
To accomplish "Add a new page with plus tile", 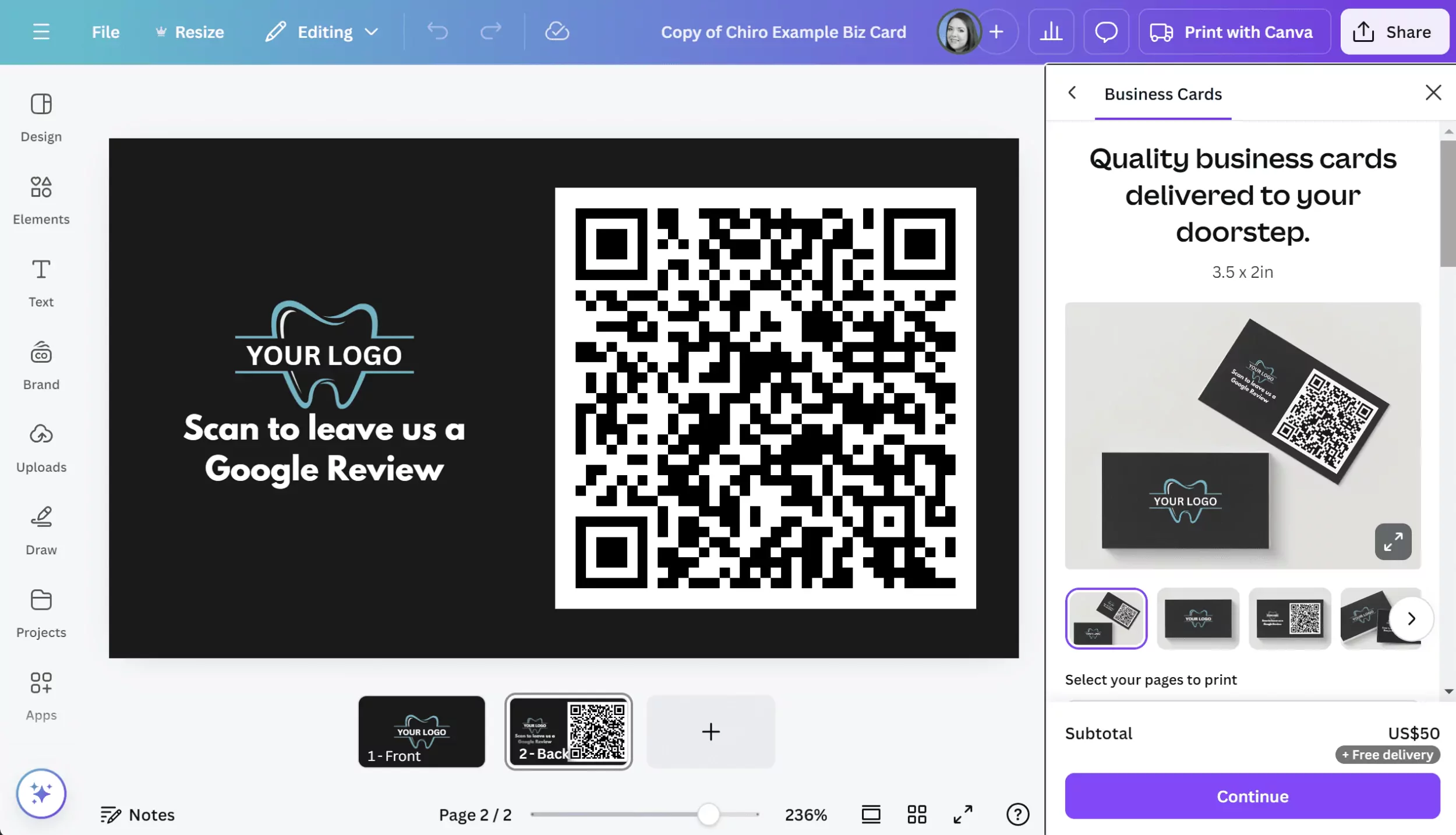I will click(711, 731).
